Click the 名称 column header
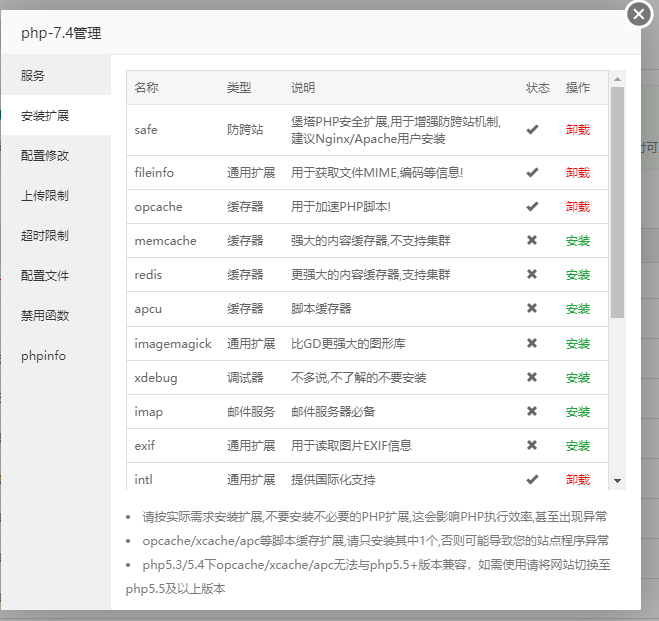The height and width of the screenshot is (621, 659). click(146, 87)
